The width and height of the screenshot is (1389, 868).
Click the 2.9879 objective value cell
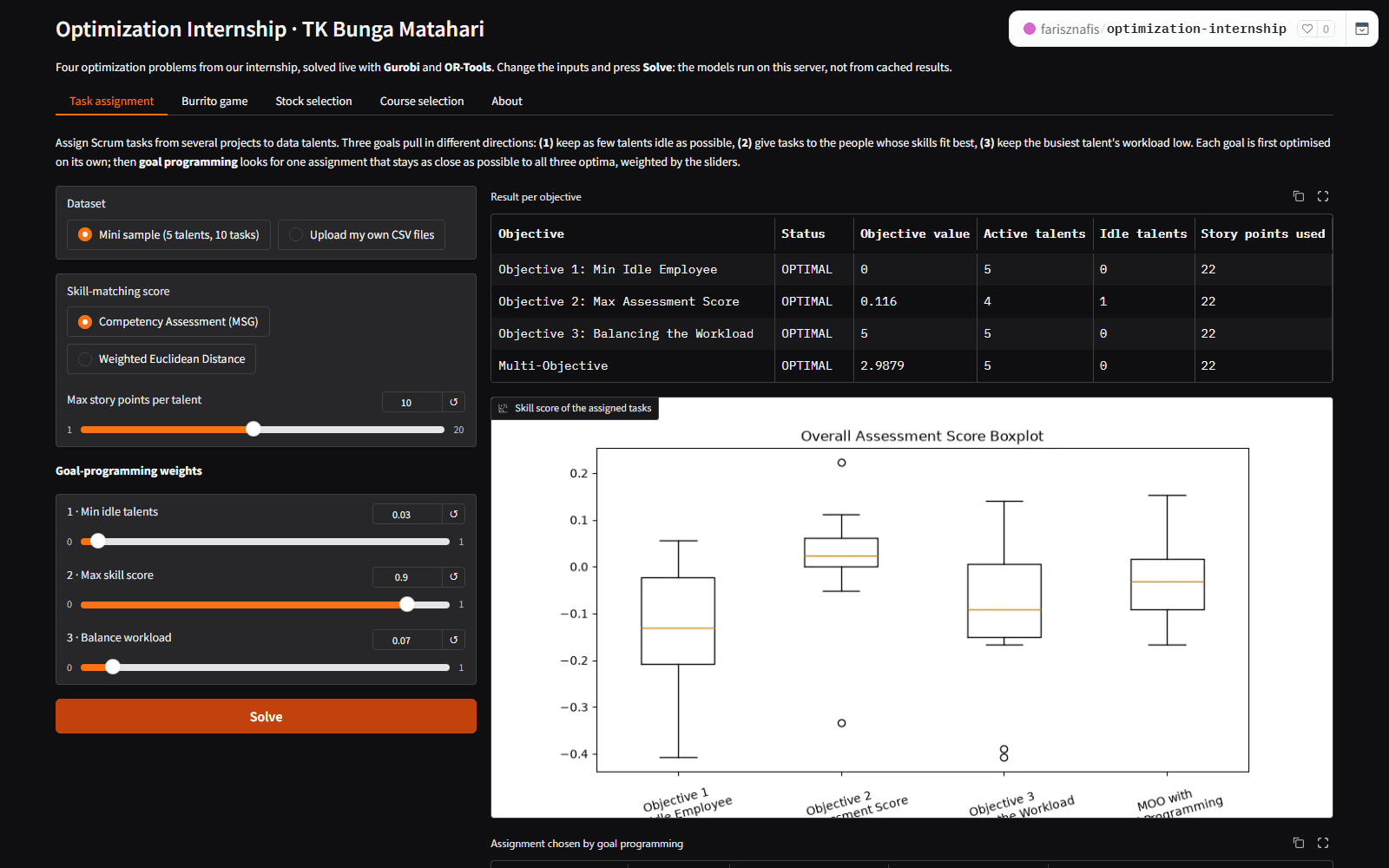point(914,365)
